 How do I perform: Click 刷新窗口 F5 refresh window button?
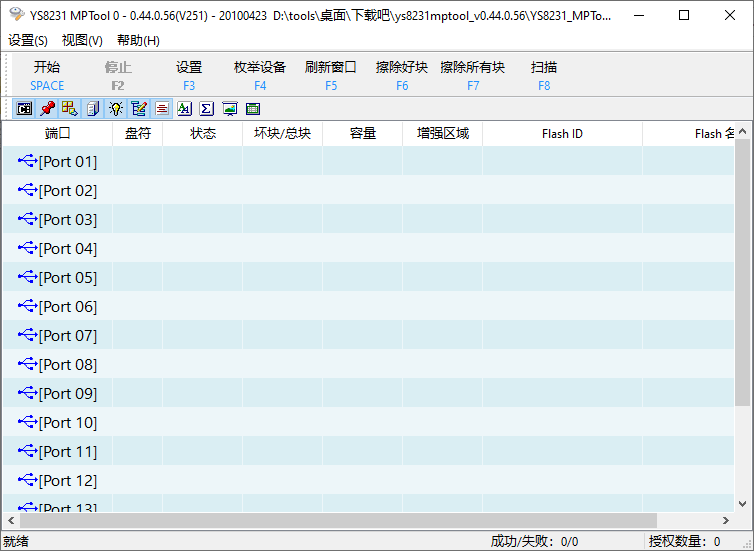331,75
